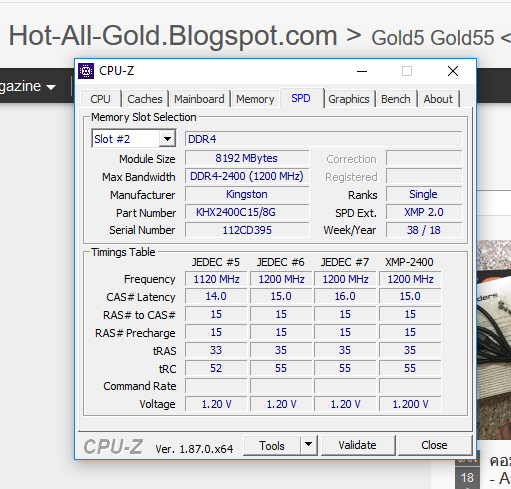
Task: Open Hot-All-Gold.Blogspot.com blog title link
Action: tap(173, 35)
